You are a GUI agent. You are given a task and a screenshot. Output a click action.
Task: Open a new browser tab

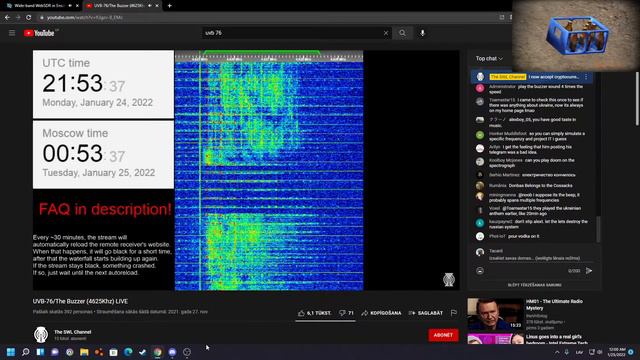pyautogui.click(x=169, y=6)
